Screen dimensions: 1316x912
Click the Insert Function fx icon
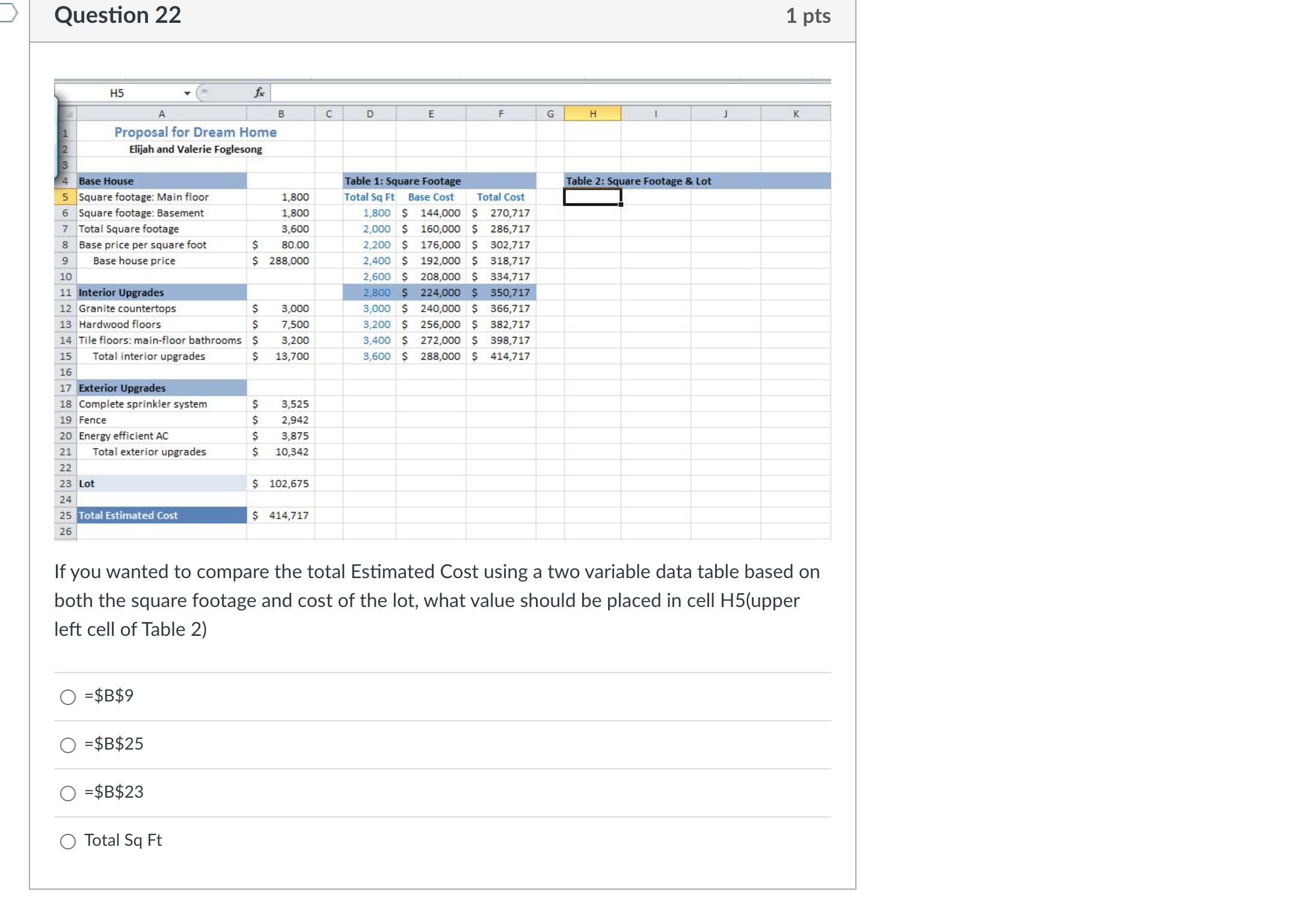(259, 93)
